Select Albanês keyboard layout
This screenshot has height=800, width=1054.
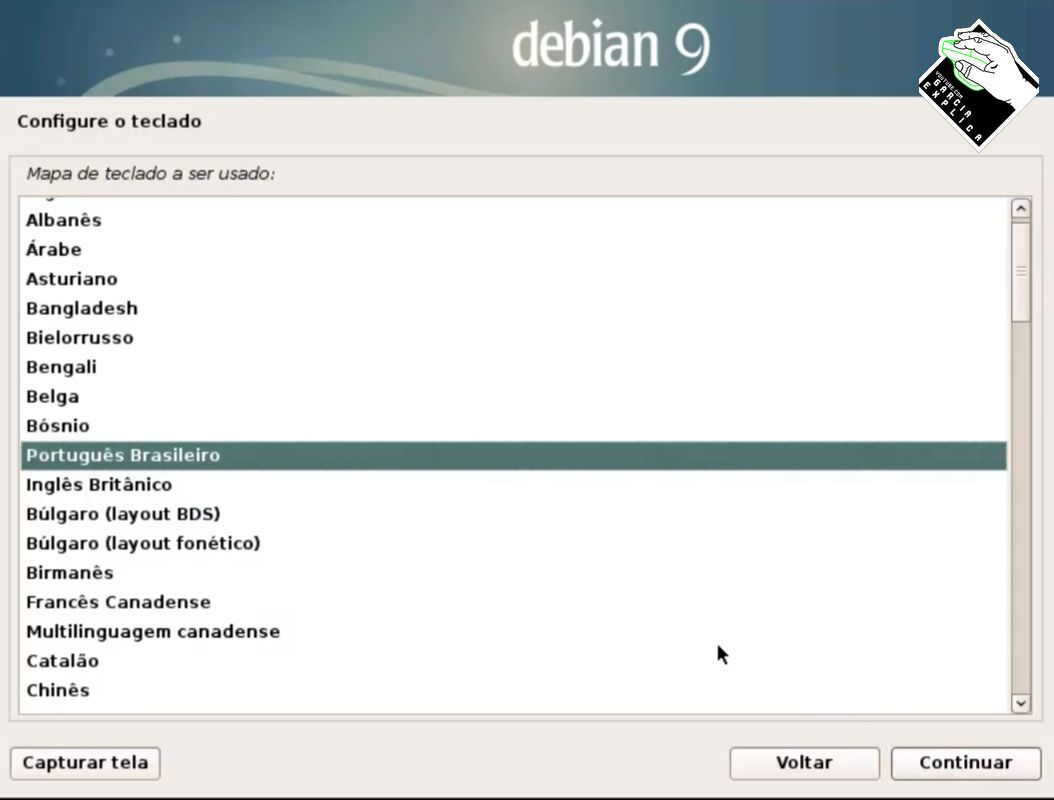click(x=514, y=221)
